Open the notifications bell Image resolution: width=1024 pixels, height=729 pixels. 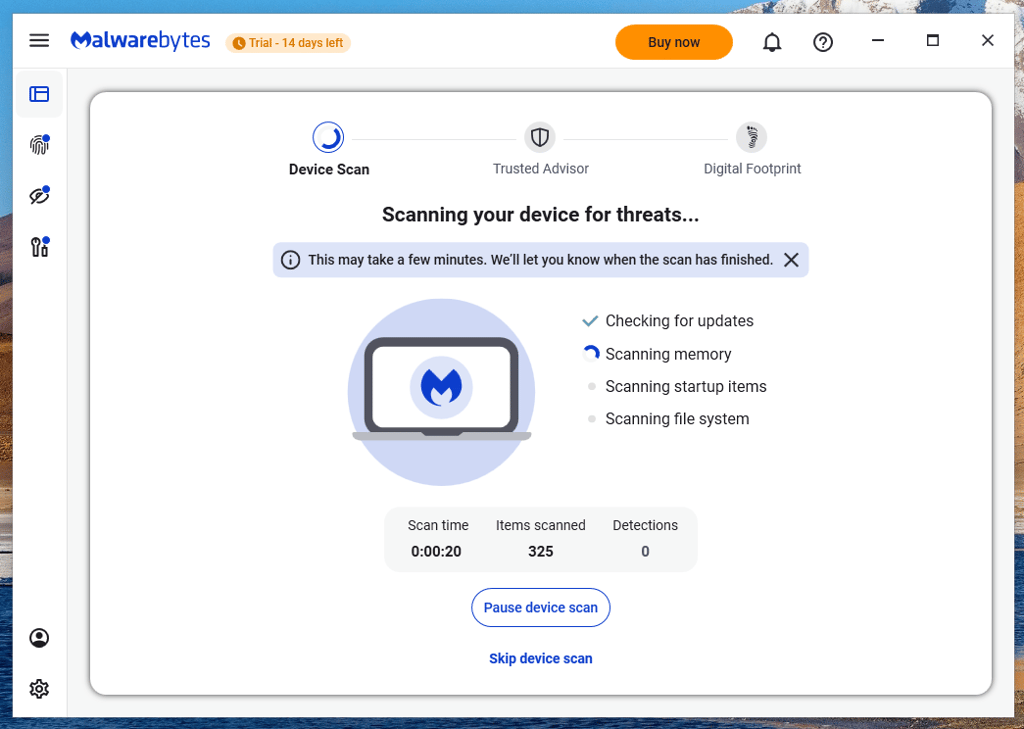[x=772, y=42]
